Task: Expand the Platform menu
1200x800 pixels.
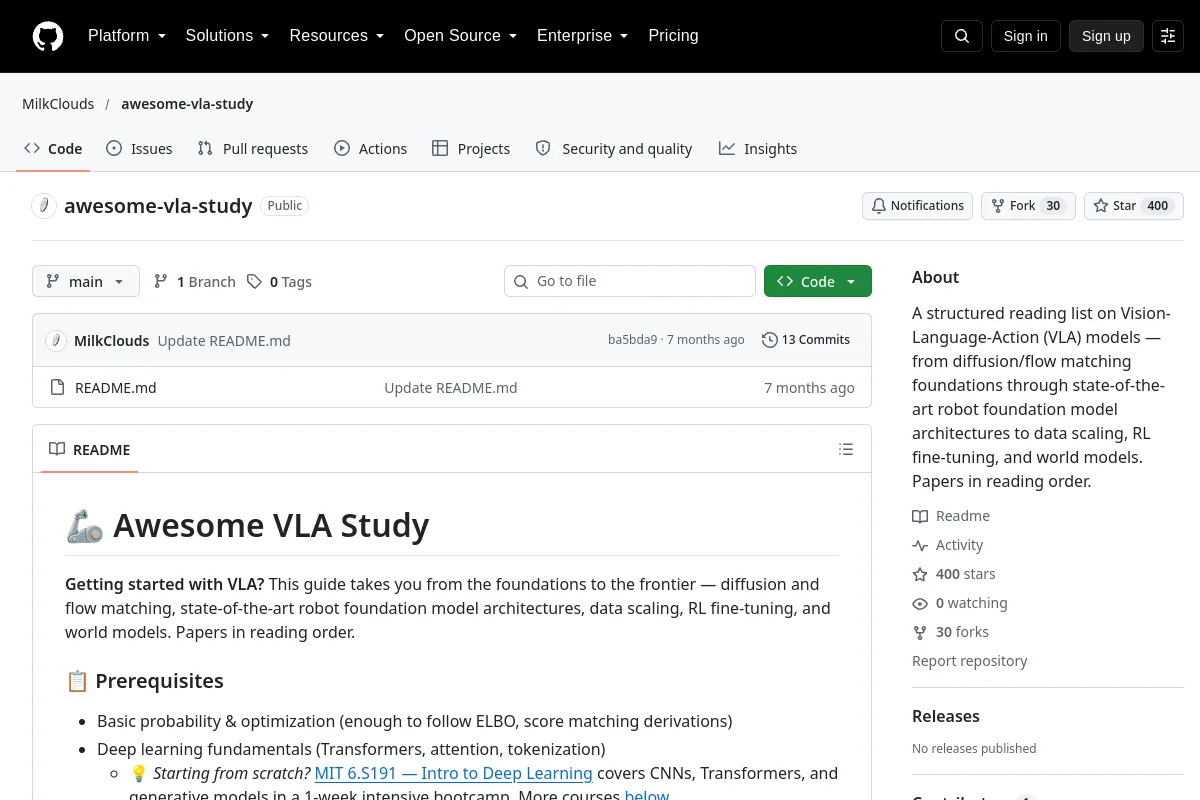Action: click(127, 36)
